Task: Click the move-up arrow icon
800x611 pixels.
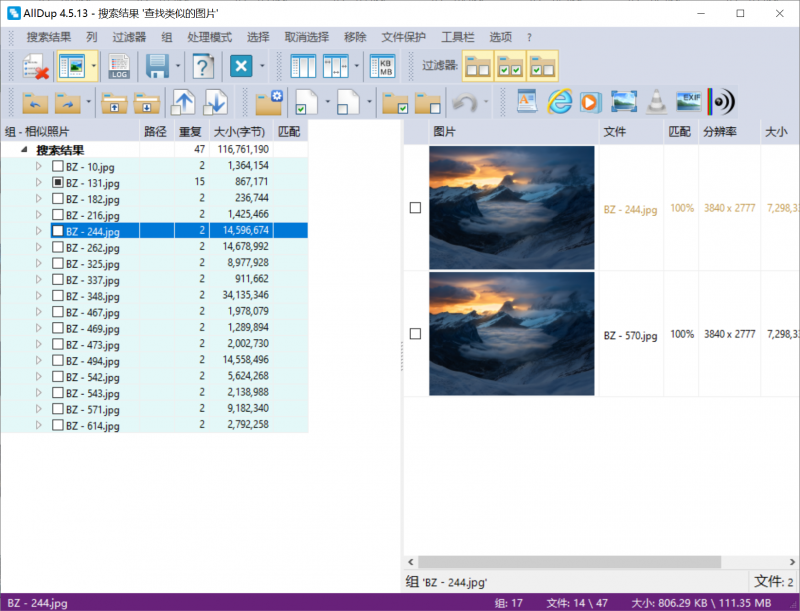Action: pos(183,102)
